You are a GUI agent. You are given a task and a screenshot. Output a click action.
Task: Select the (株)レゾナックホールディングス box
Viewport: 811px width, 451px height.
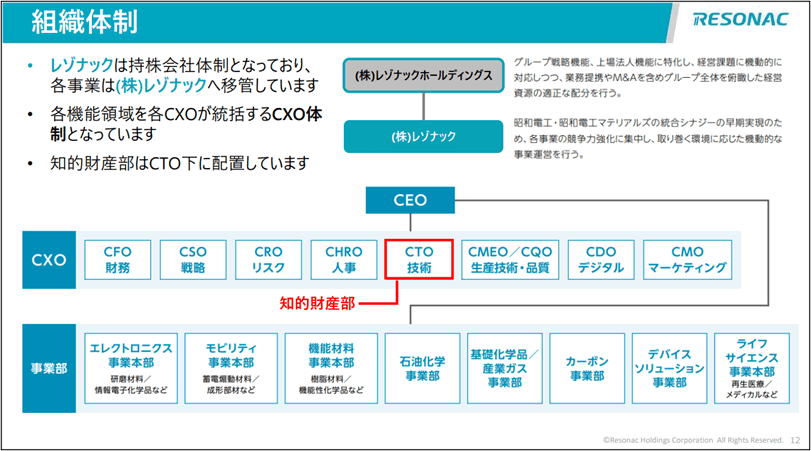[x=419, y=76]
